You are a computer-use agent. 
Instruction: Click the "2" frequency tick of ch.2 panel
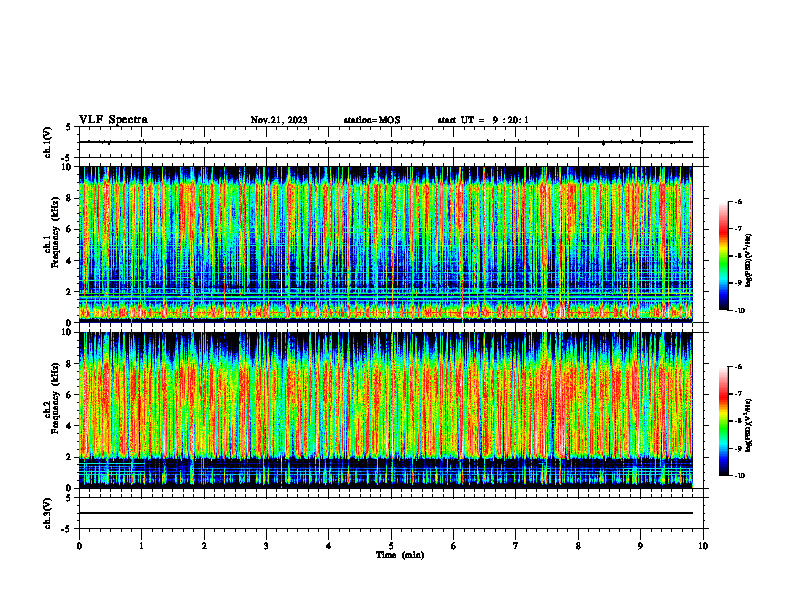pos(70,457)
